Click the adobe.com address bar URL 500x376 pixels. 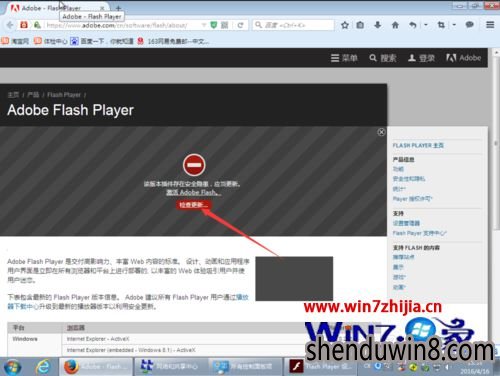tap(117, 25)
